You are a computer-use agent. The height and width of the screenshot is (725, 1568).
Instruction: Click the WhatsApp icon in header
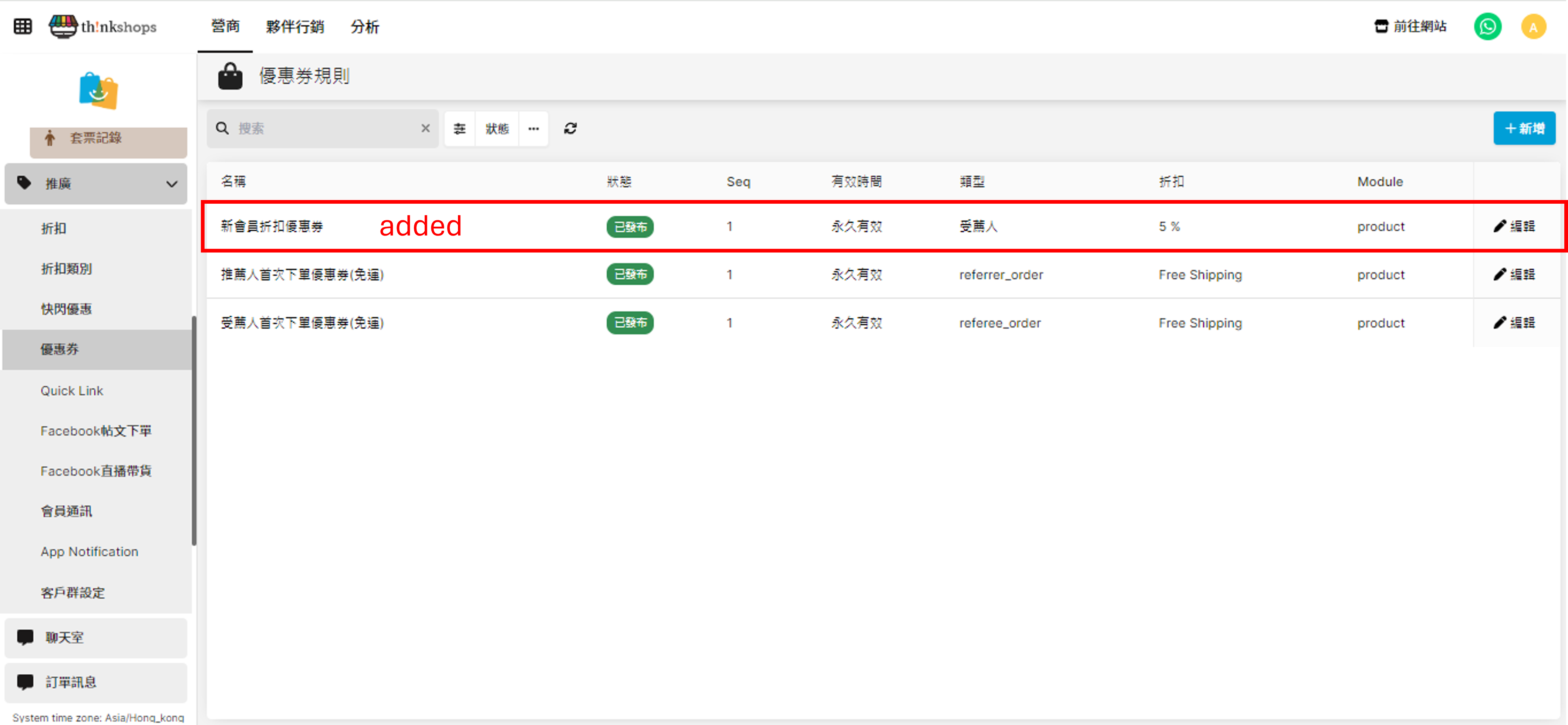pos(1487,27)
